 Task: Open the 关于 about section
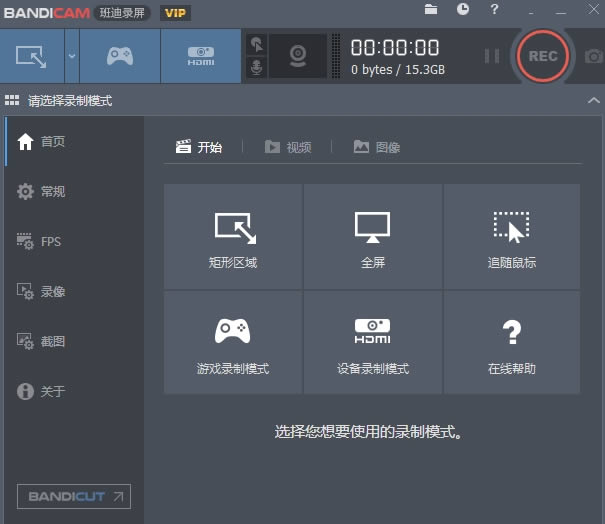click(x=75, y=391)
